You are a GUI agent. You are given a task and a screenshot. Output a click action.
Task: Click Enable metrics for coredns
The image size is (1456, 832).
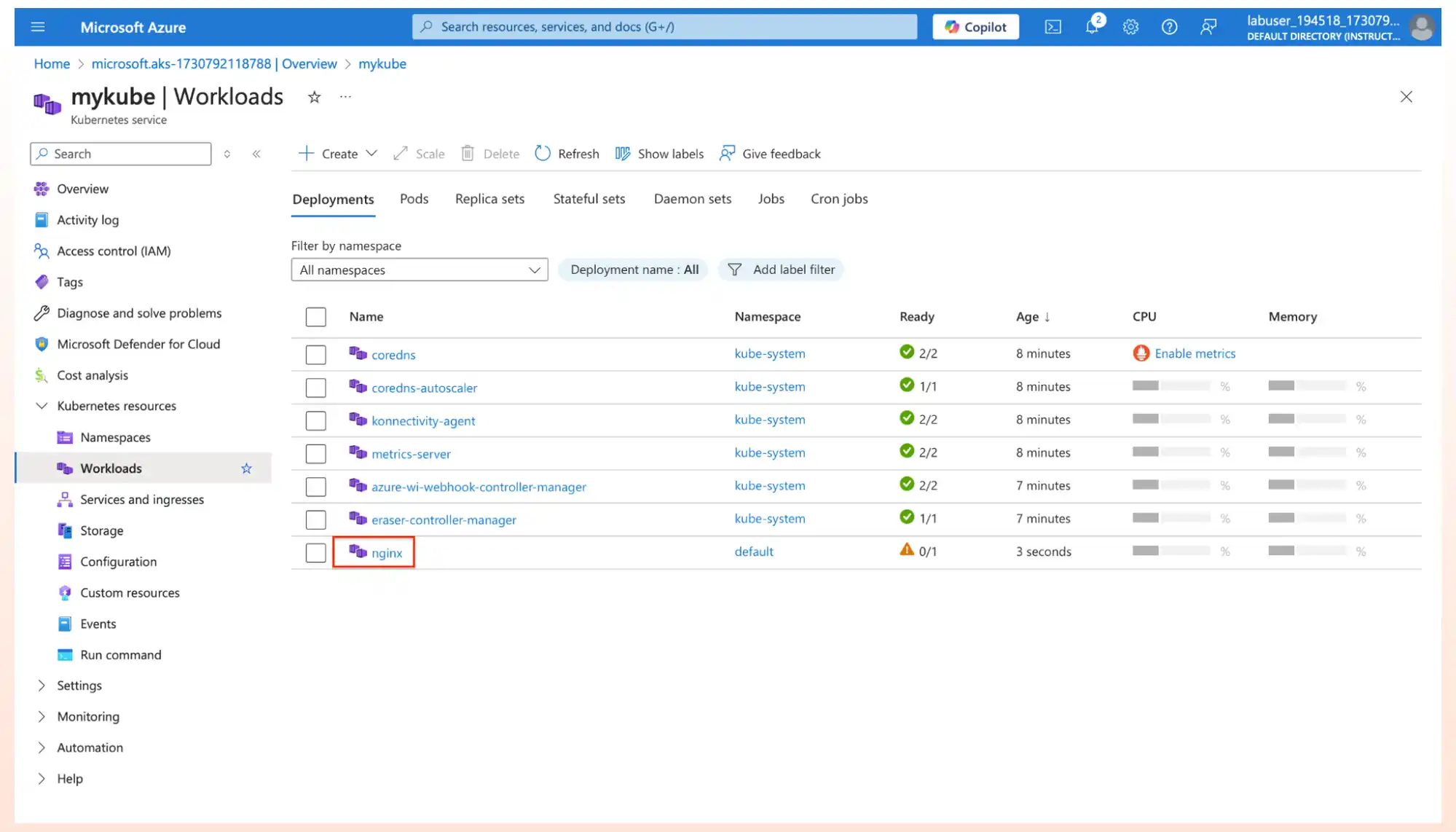point(1195,353)
